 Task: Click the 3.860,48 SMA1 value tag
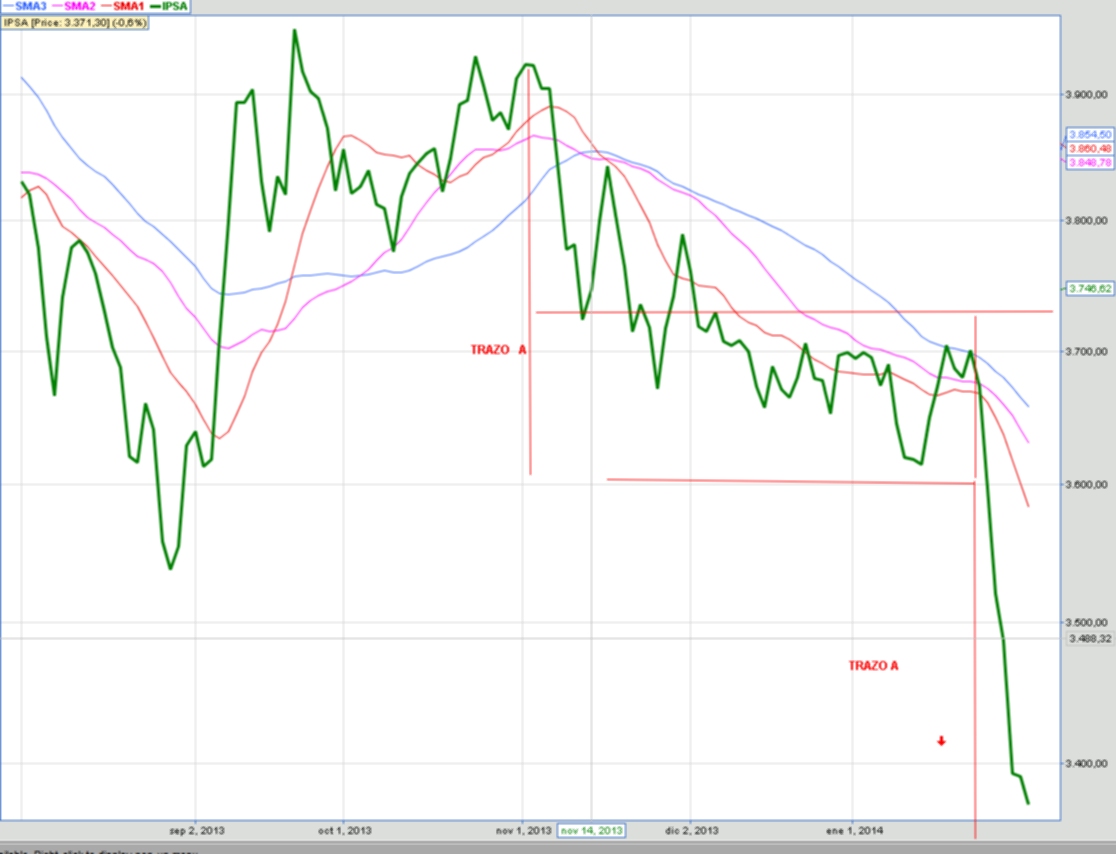pos(1090,149)
